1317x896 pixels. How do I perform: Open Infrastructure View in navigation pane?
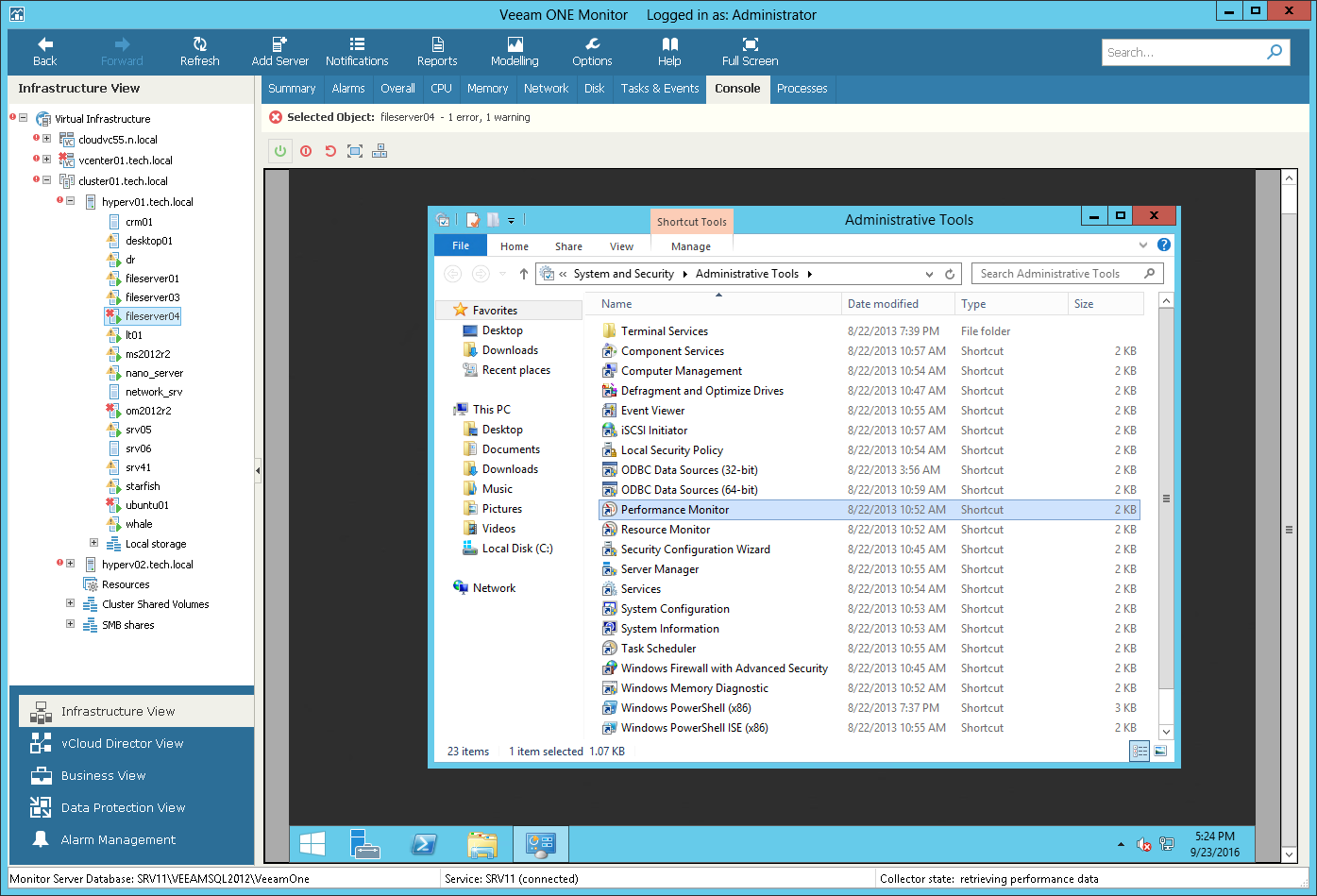click(136, 711)
